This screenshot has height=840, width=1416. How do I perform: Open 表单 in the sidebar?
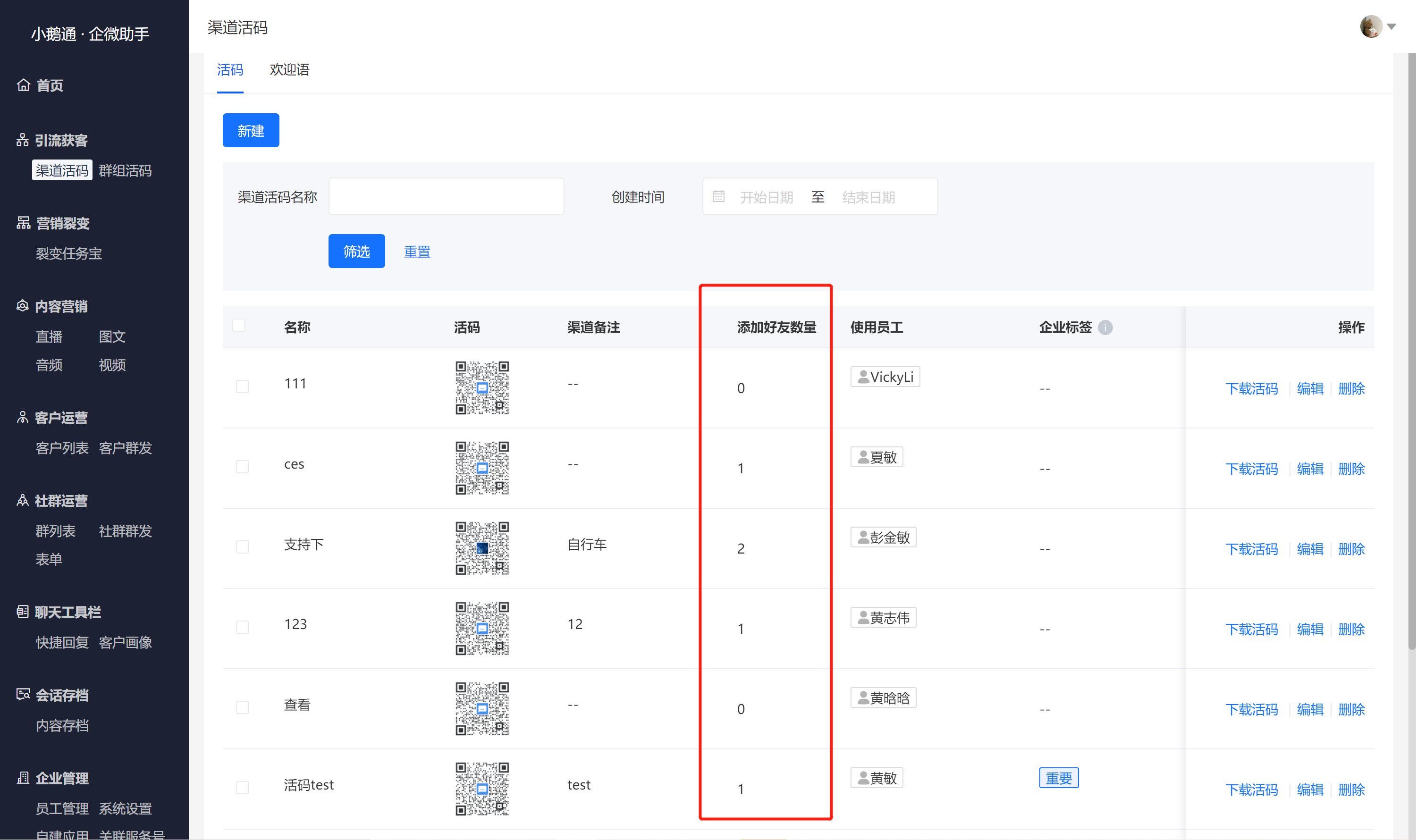click(49, 559)
